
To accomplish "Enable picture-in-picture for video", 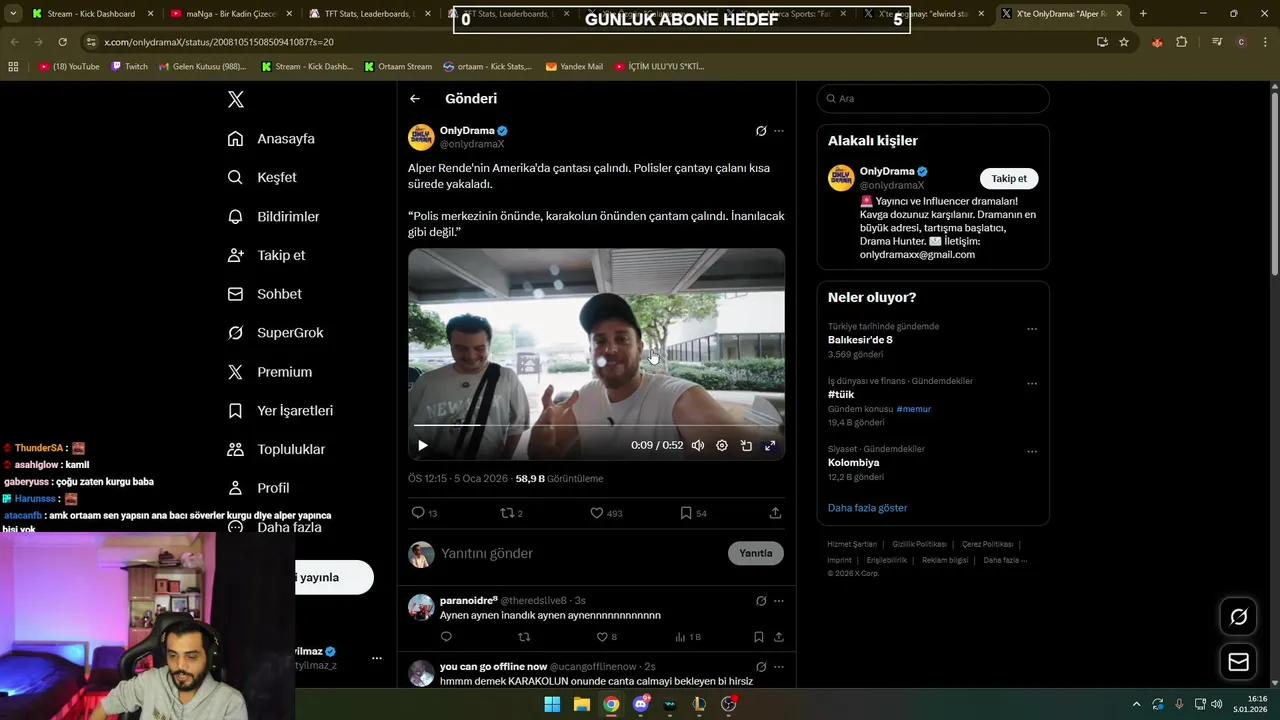I will click(x=746, y=446).
